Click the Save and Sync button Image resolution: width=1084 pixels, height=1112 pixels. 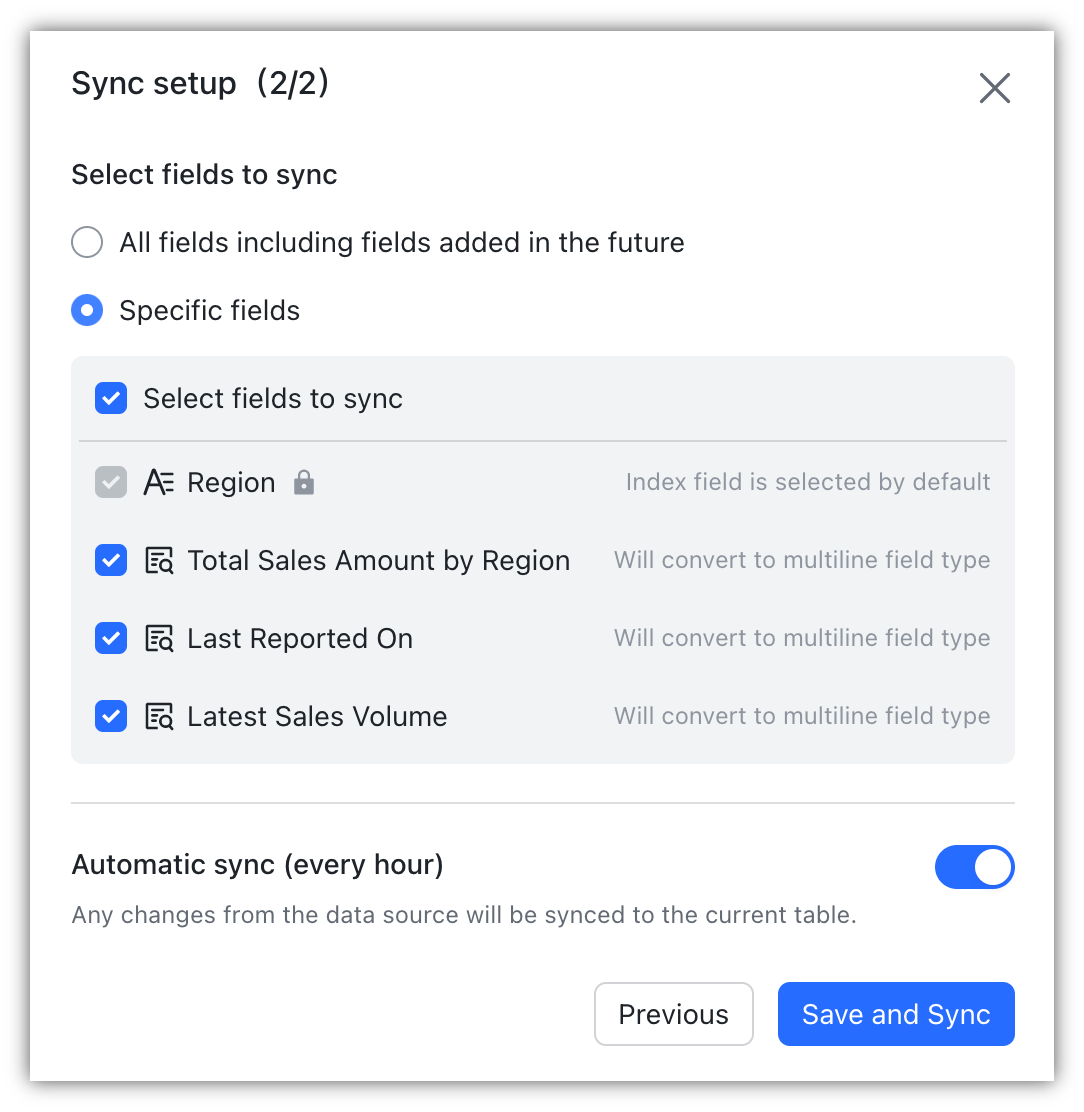[896, 1014]
